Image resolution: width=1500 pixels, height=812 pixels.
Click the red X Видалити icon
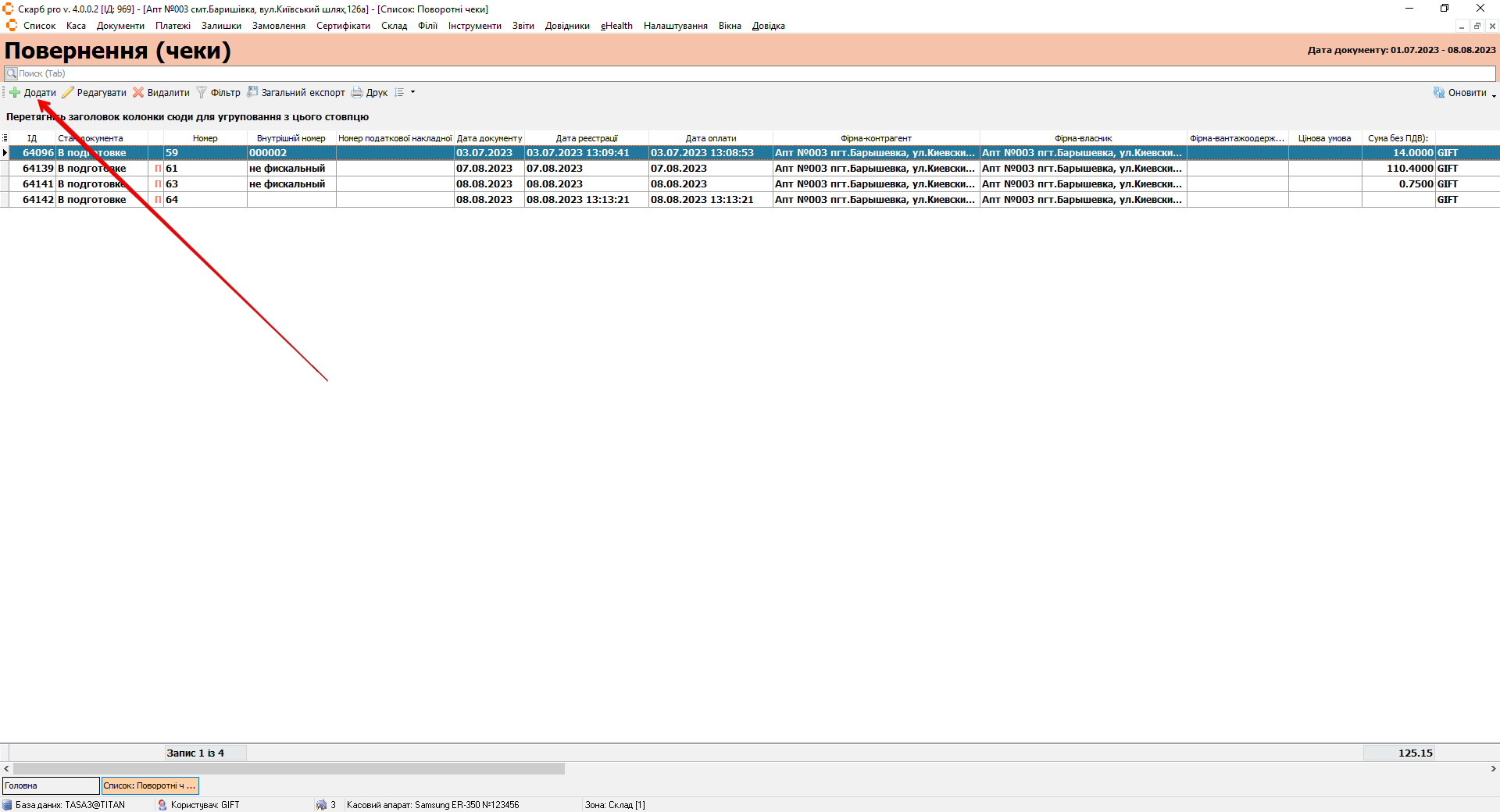pos(138,93)
